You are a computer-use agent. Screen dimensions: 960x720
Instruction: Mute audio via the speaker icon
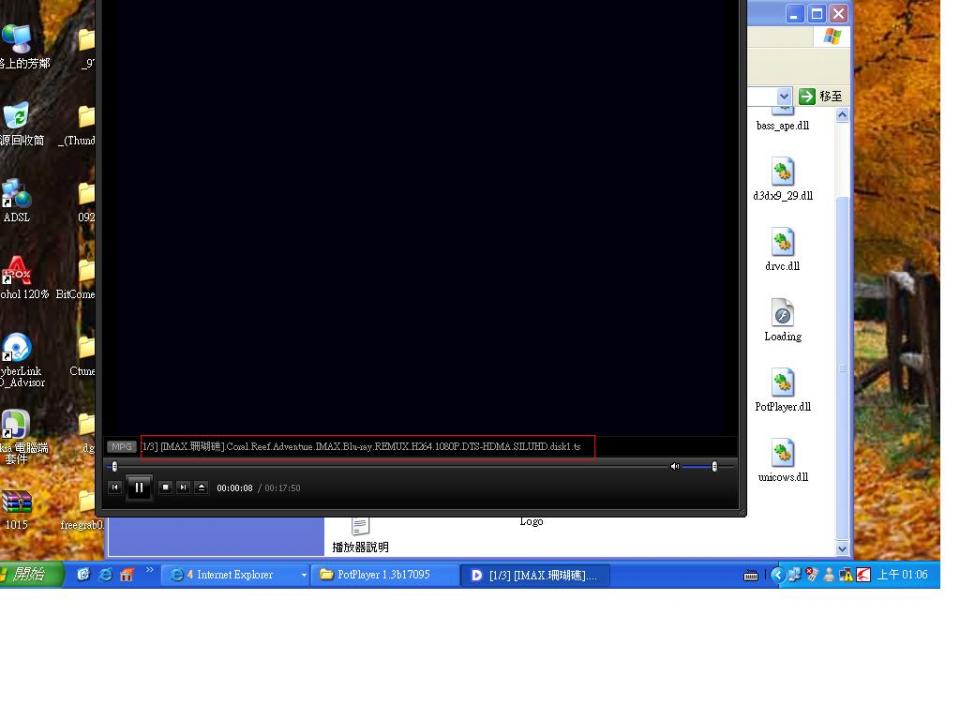pos(675,467)
